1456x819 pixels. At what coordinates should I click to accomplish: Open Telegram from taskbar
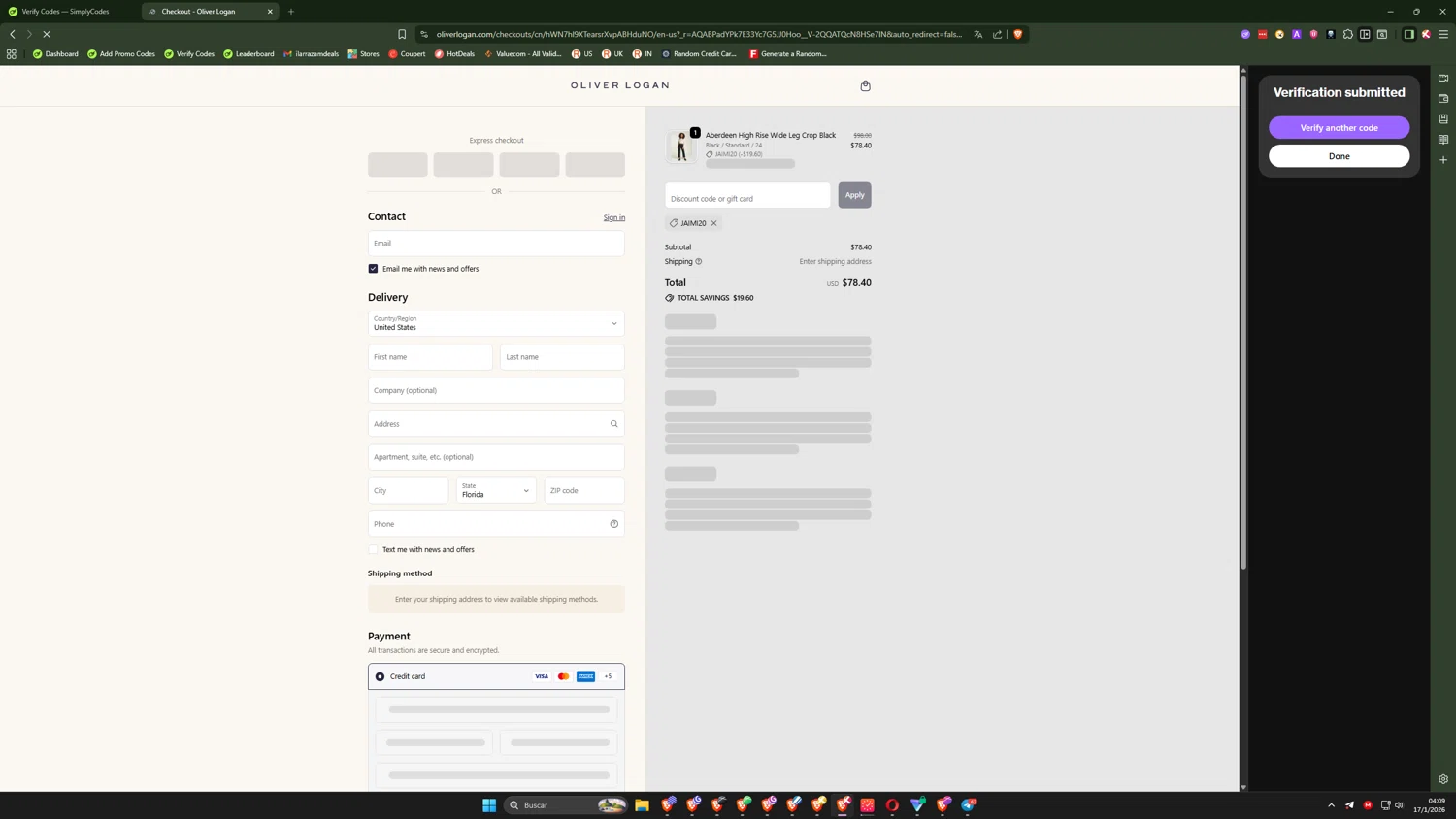tap(969, 804)
